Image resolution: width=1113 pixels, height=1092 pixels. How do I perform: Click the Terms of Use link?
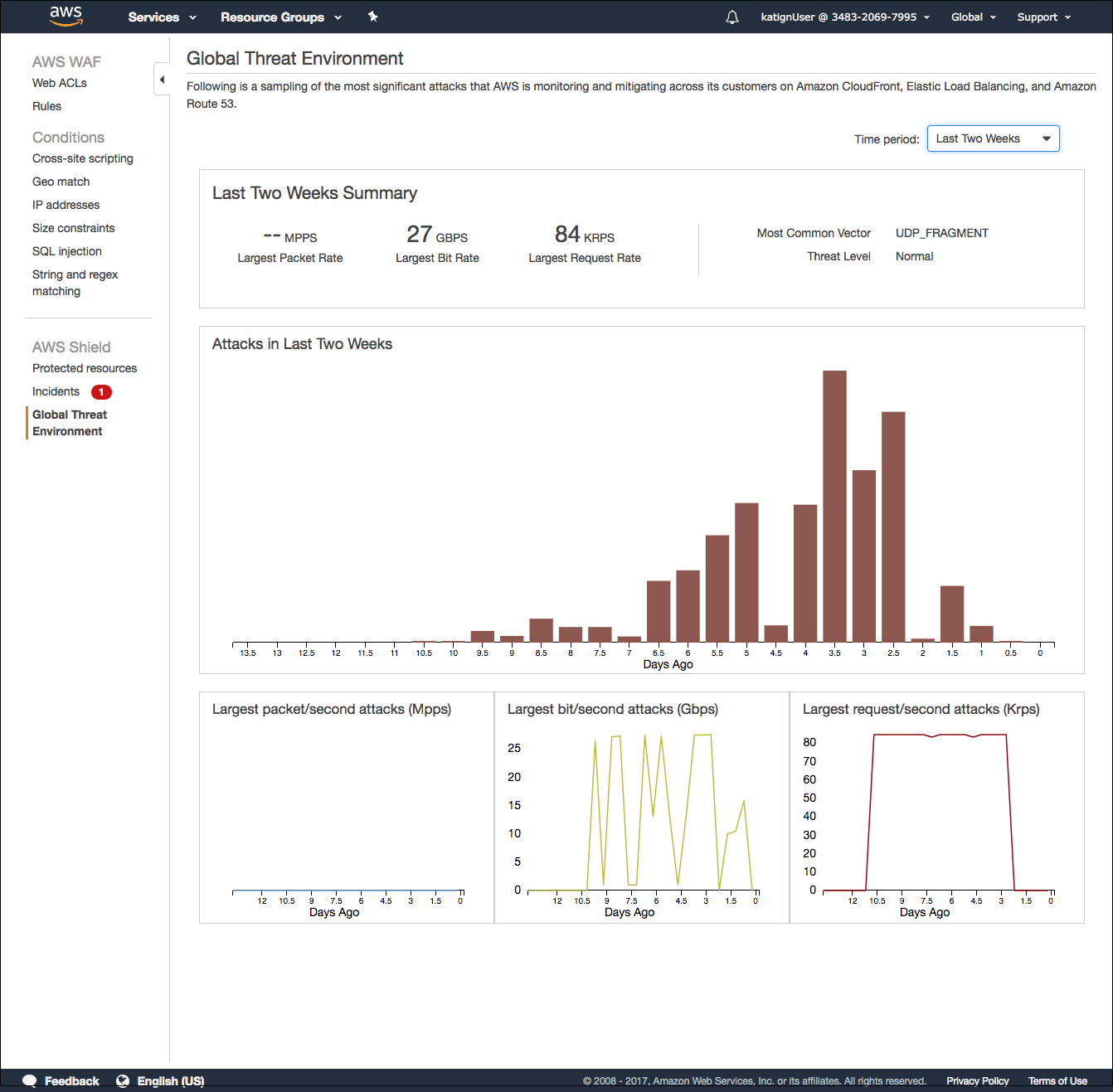click(x=1057, y=1080)
